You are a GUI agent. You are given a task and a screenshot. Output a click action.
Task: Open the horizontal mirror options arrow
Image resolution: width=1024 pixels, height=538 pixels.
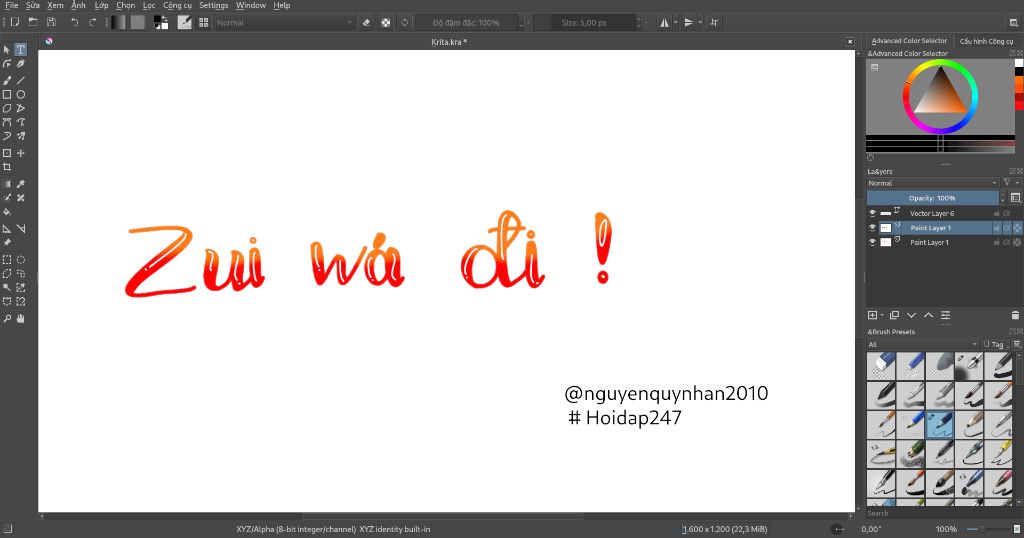click(x=675, y=22)
